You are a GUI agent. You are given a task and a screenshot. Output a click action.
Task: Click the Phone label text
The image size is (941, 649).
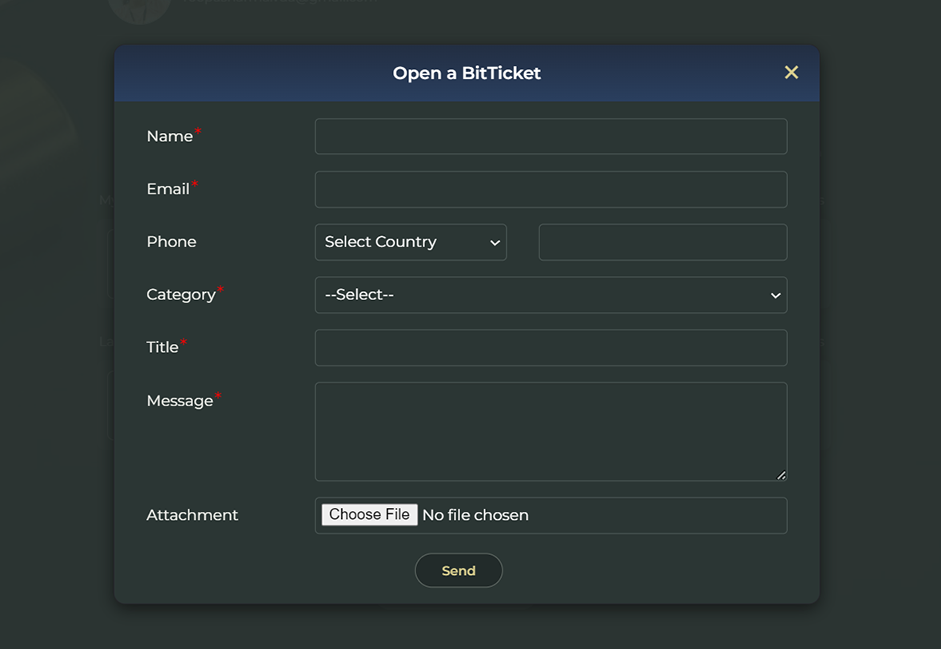(171, 242)
